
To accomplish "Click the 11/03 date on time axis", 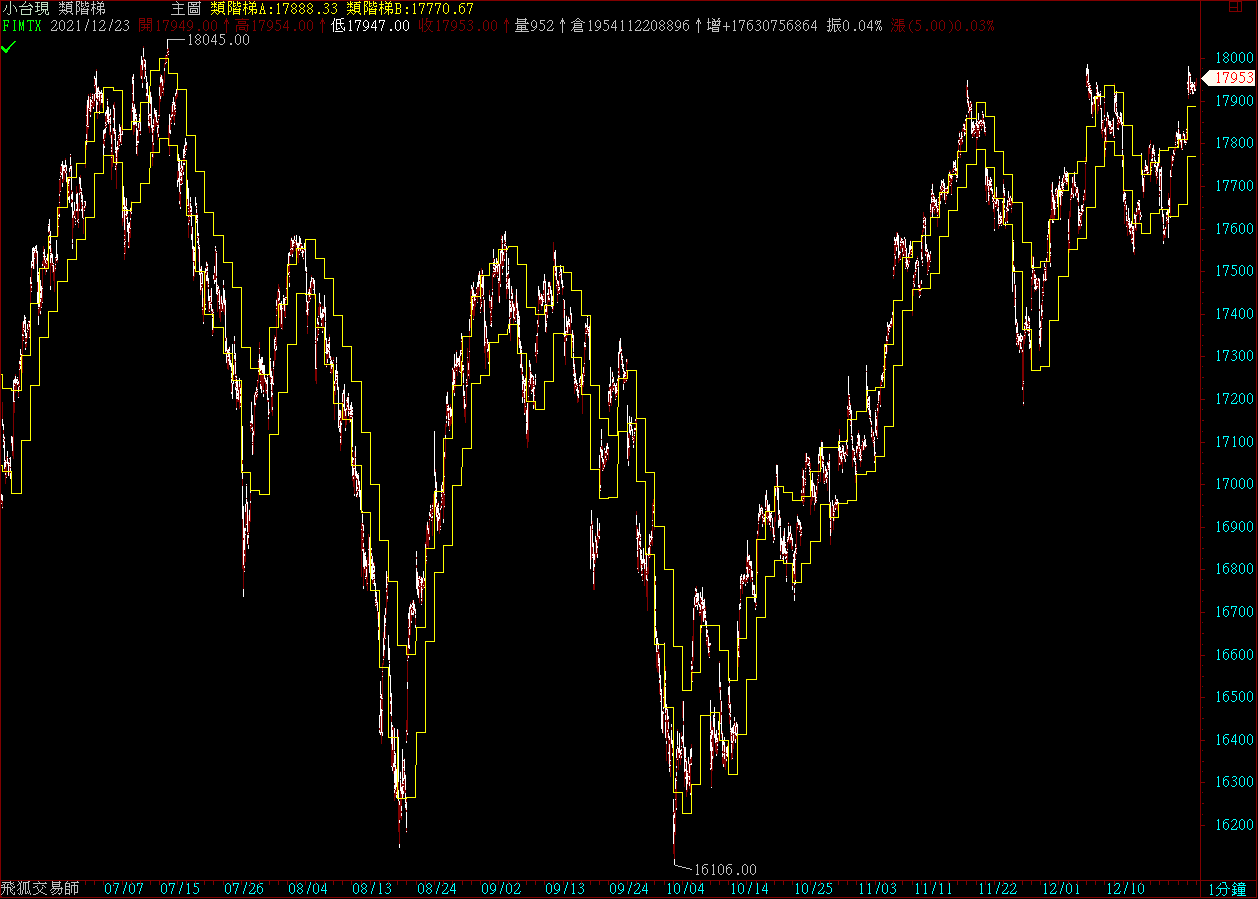I will pyautogui.click(x=877, y=889).
